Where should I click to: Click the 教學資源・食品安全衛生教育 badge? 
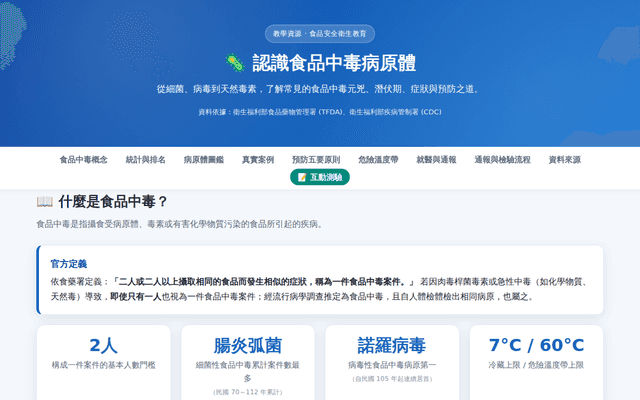(320, 34)
